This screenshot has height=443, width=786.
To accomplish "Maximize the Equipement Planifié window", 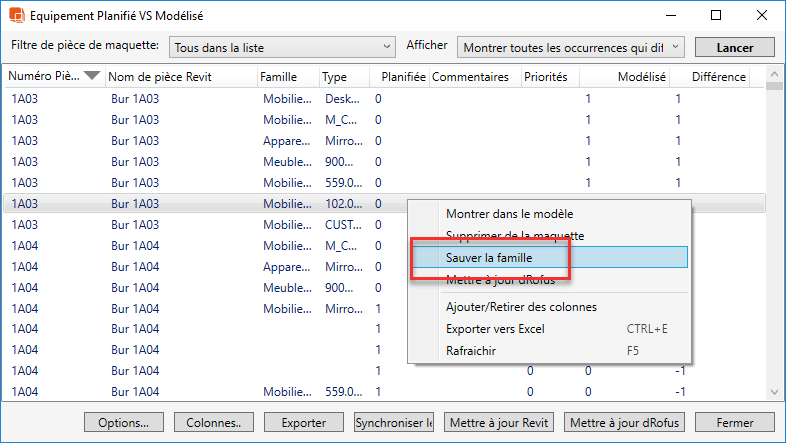I will point(716,16).
